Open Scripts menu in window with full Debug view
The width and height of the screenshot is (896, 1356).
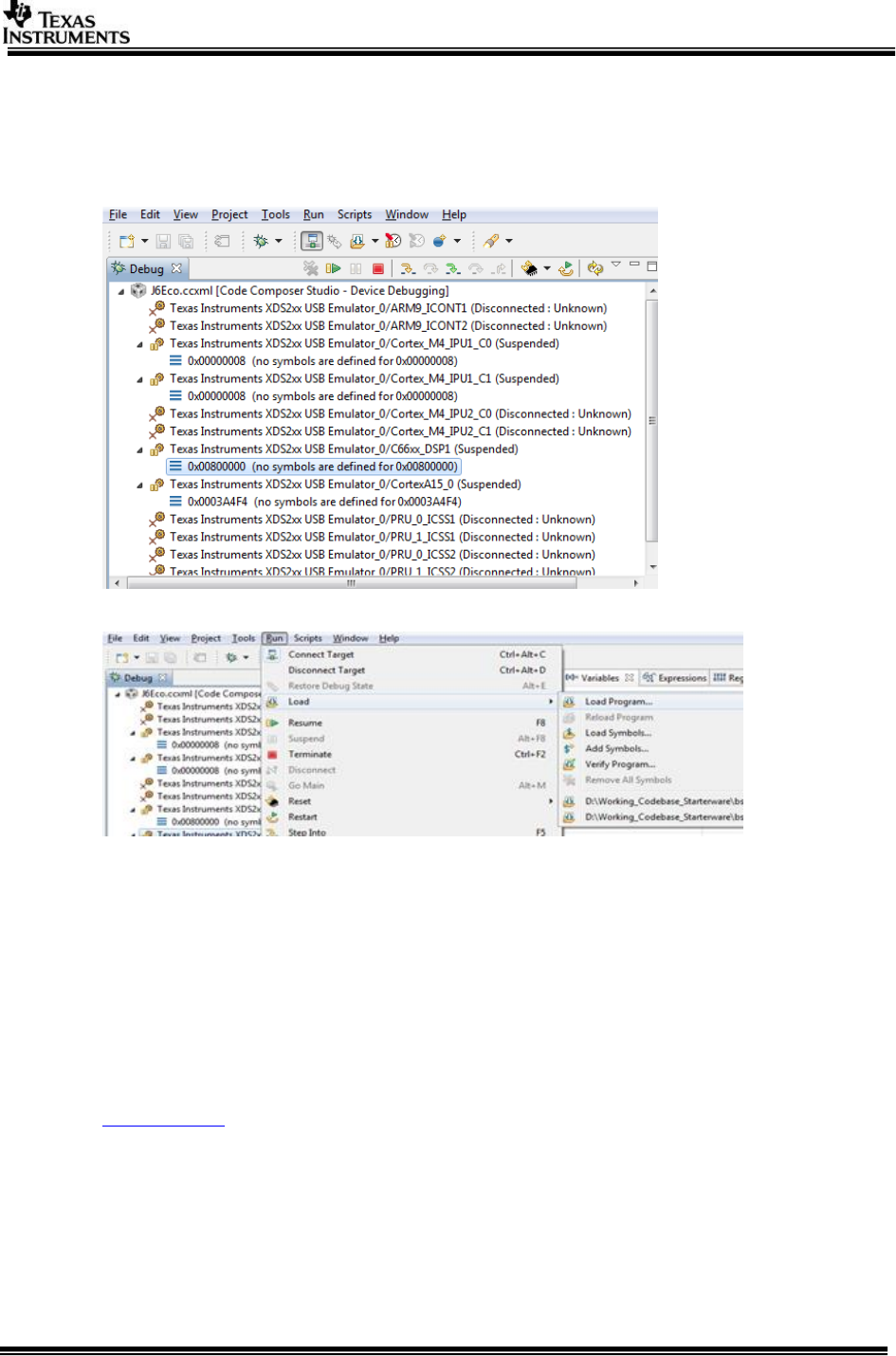[355, 215]
